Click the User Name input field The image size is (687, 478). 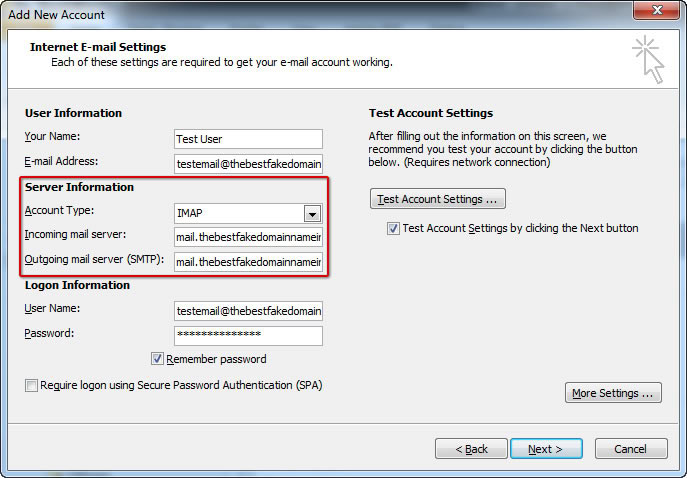click(248, 311)
